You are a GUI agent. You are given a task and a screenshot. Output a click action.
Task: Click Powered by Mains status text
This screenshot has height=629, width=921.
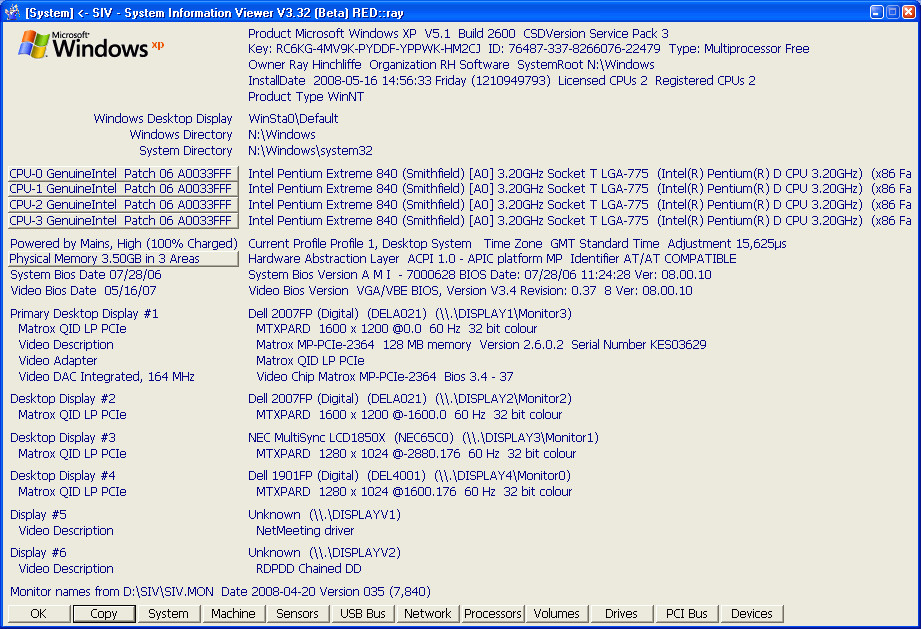123,243
